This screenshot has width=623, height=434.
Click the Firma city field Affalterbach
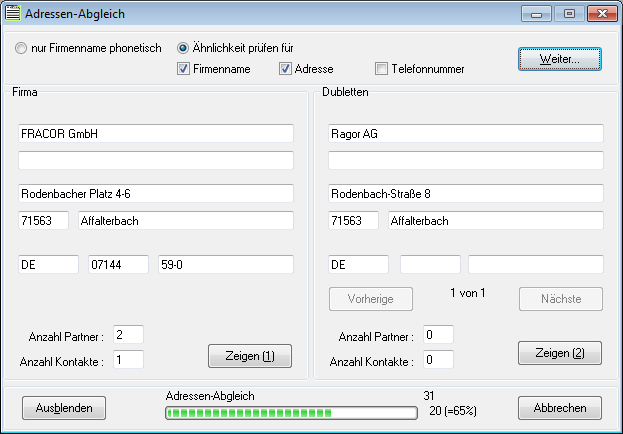(x=185, y=220)
